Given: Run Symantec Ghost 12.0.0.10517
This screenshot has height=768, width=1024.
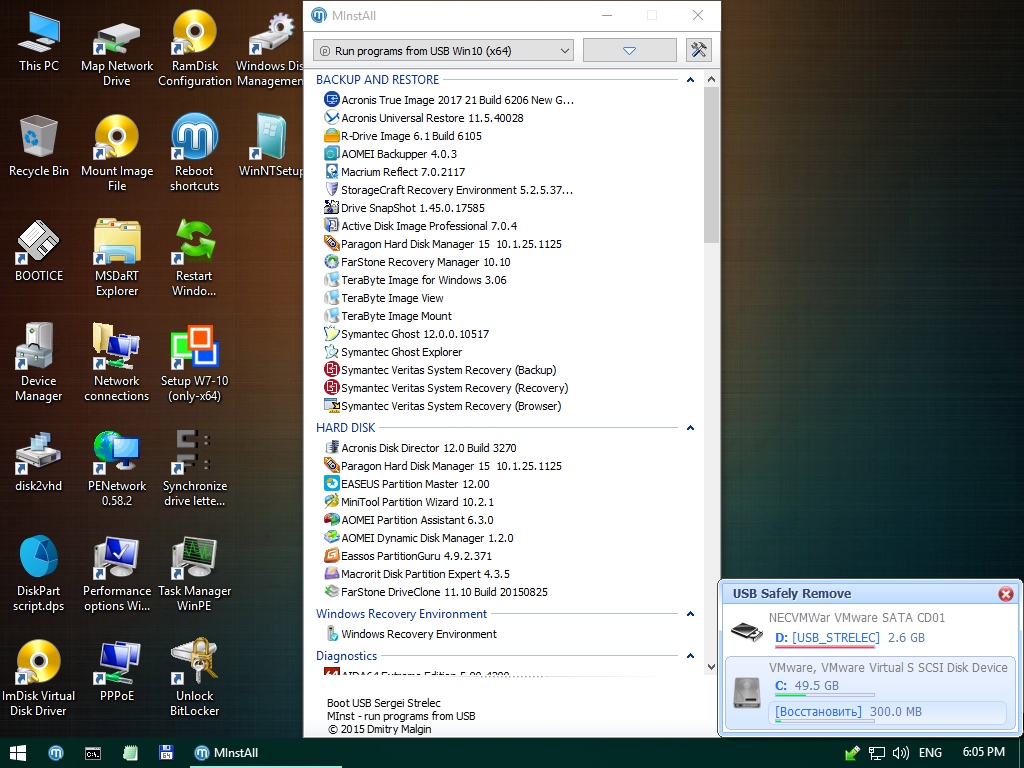Looking at the screenshot, I should [x=406, y=334].
